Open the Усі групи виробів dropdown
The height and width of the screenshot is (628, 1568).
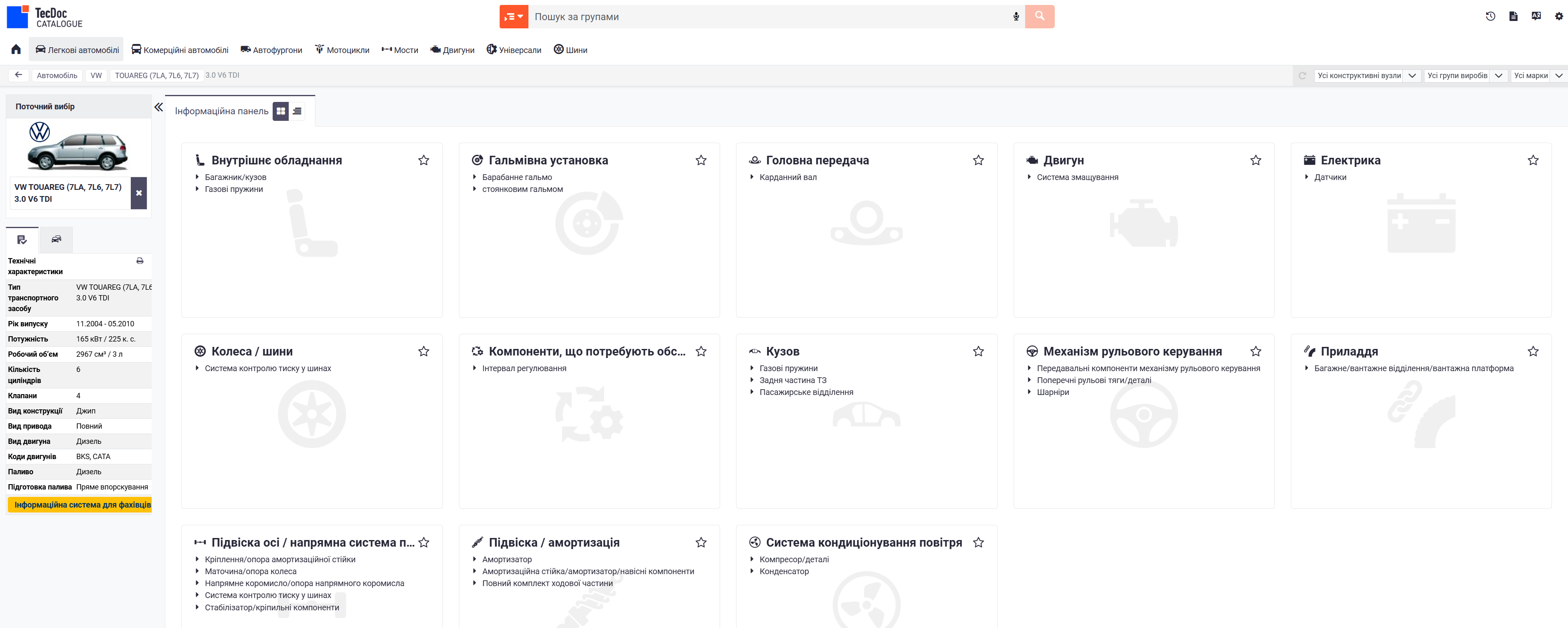1465,76
